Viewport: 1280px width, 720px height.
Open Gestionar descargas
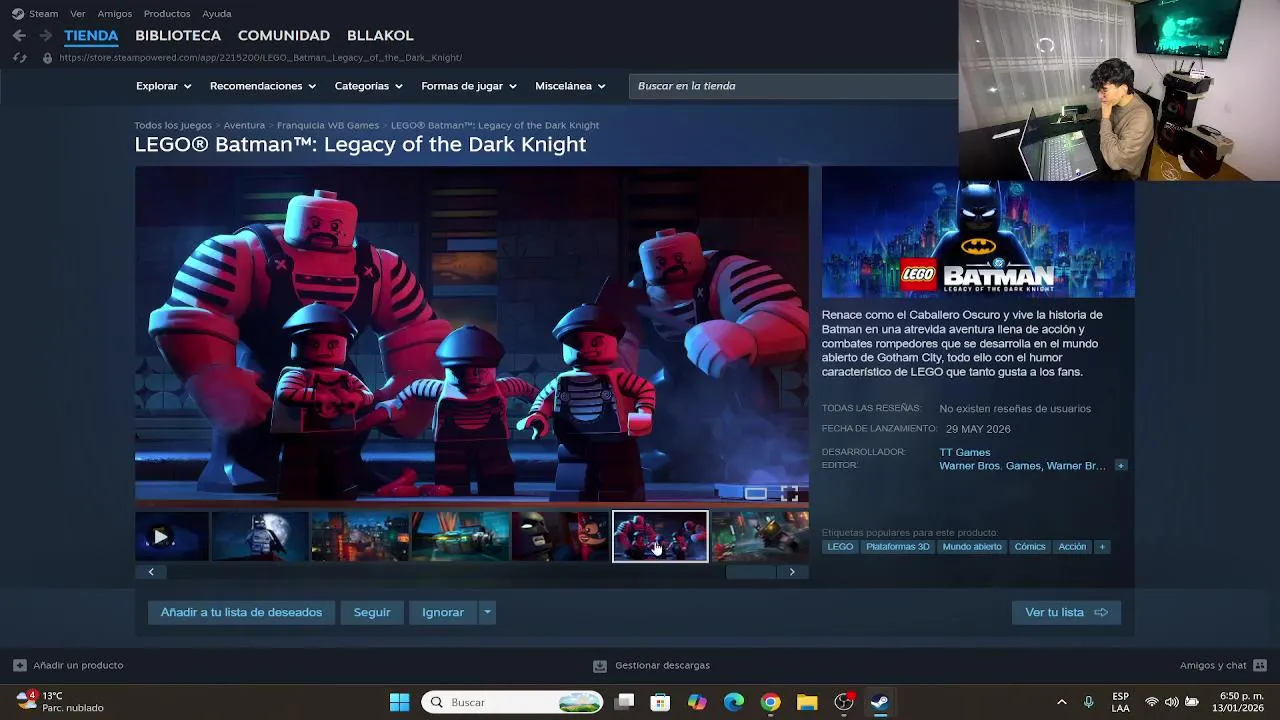pos(652,665)
